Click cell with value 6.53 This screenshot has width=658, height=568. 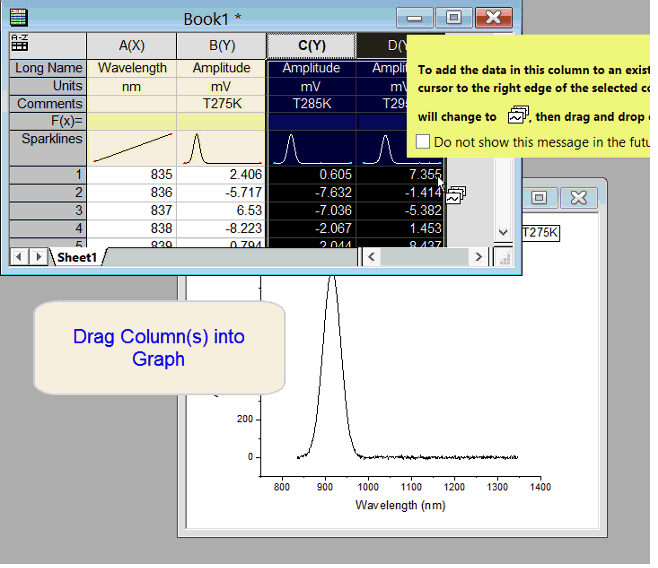click(x=222, y=211)
